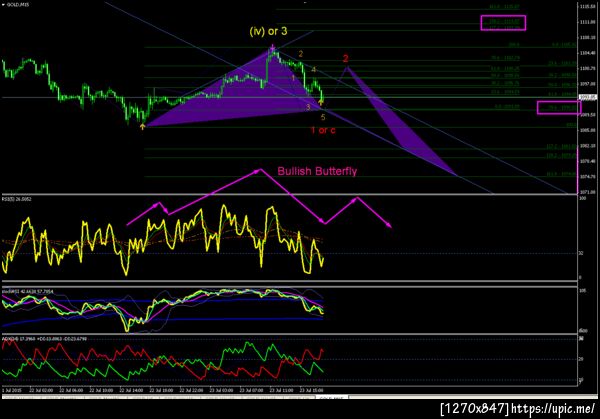Click the 1104.40 price axis label
Viewport: 600px width, 419px height.
point(587,53)
